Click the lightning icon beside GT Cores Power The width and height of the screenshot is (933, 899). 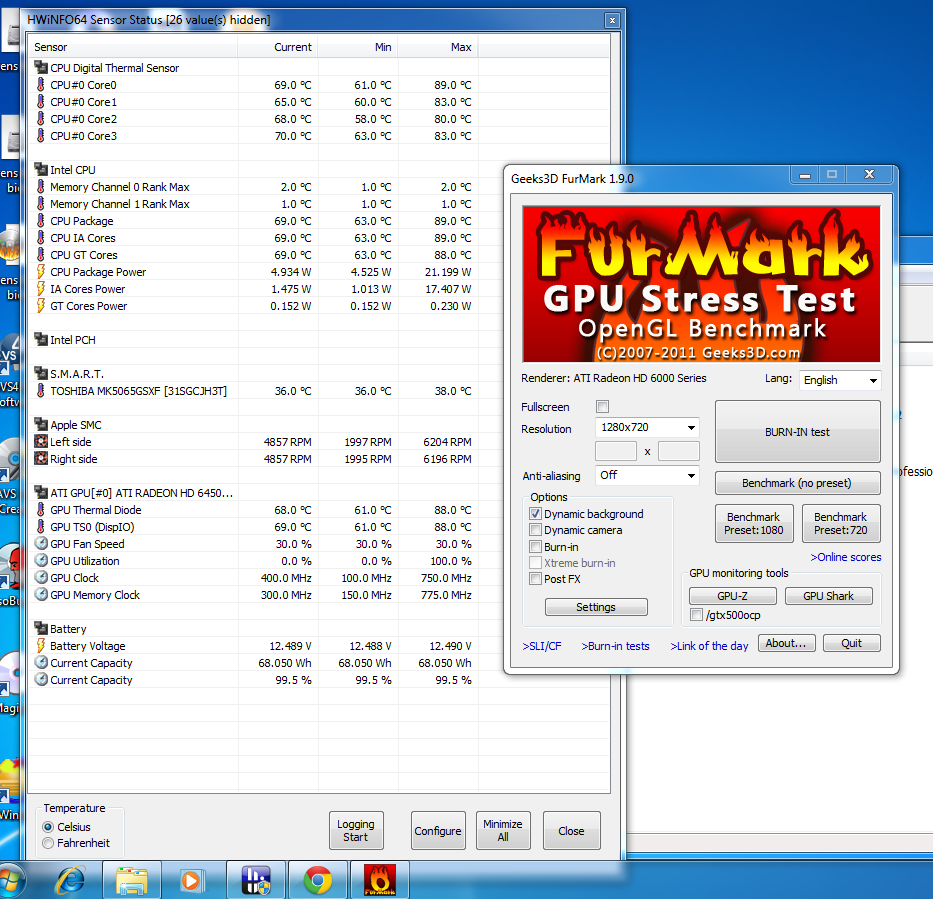coord(40,306)
